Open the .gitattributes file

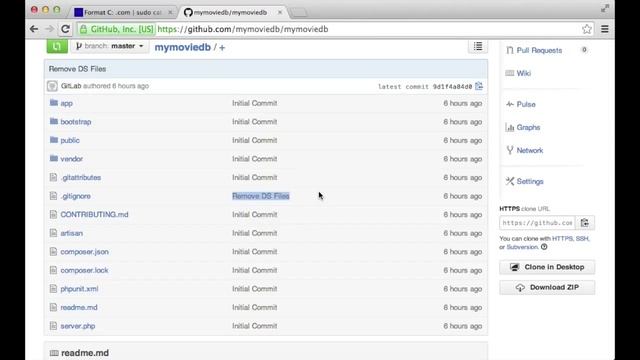[x=81, y=178]
